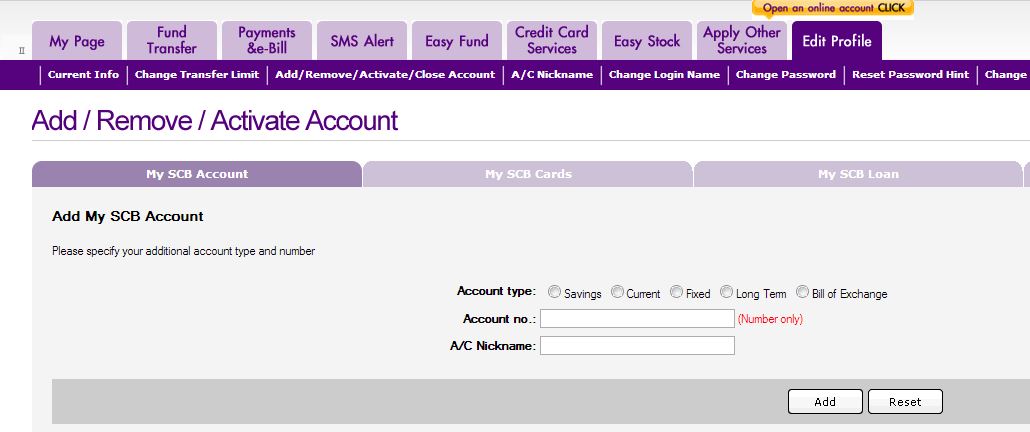Click the Add / Remove / Activate Account heading
Screen dimensions: 1030x432
(215, 121)
